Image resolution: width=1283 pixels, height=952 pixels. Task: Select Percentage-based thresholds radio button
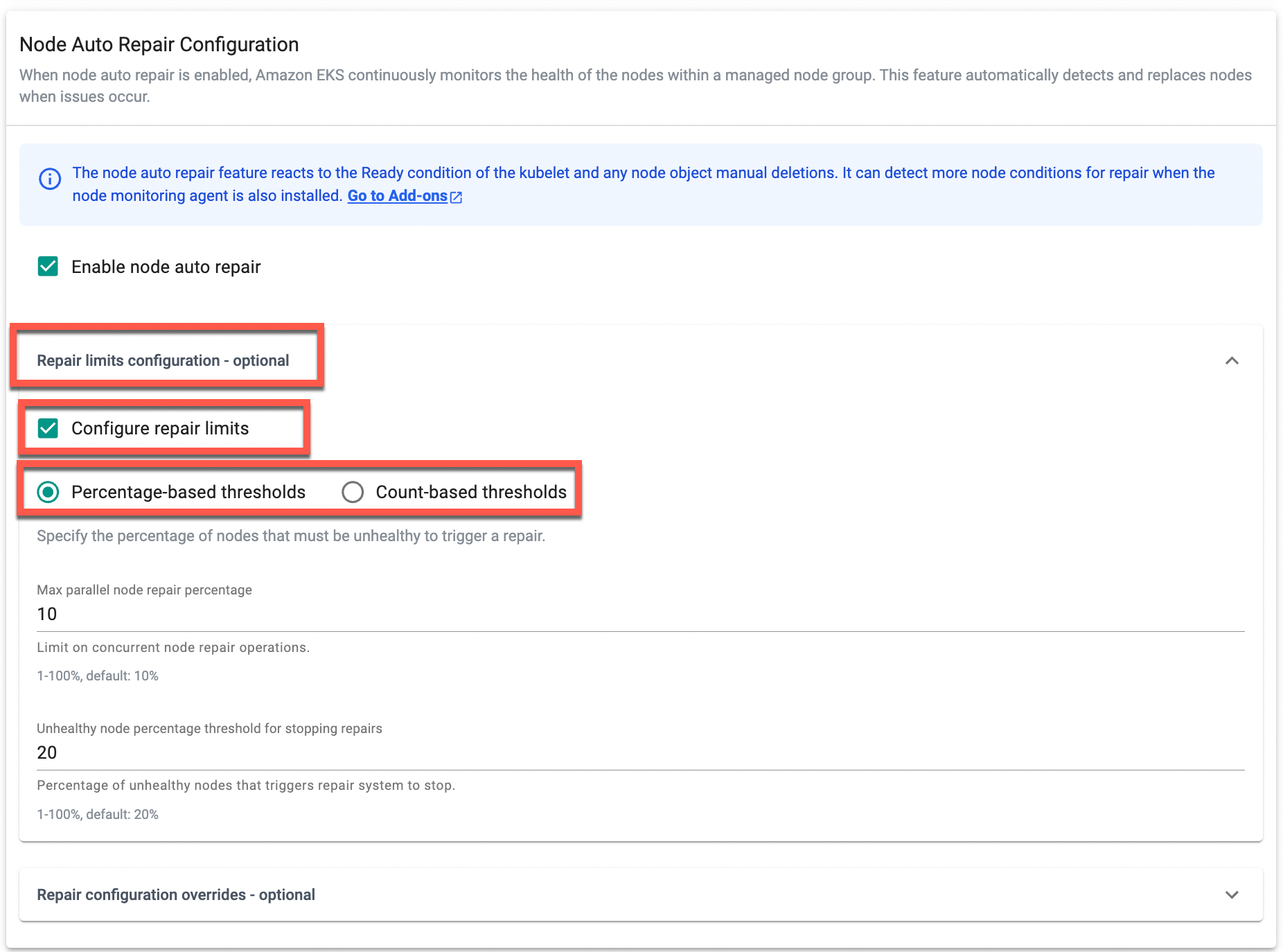(x=48, y=493)
